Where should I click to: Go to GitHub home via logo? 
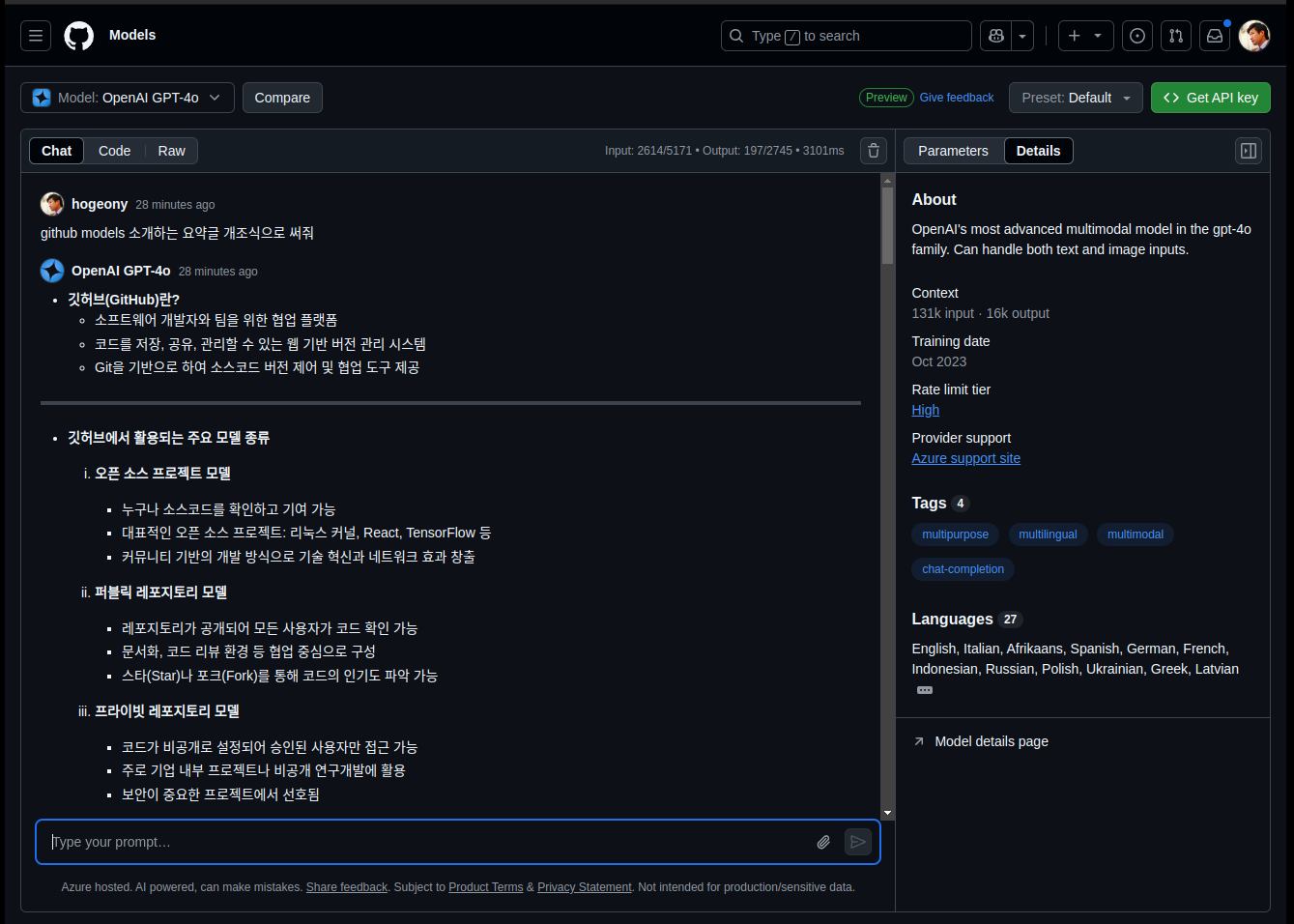[x=79, y=36]
